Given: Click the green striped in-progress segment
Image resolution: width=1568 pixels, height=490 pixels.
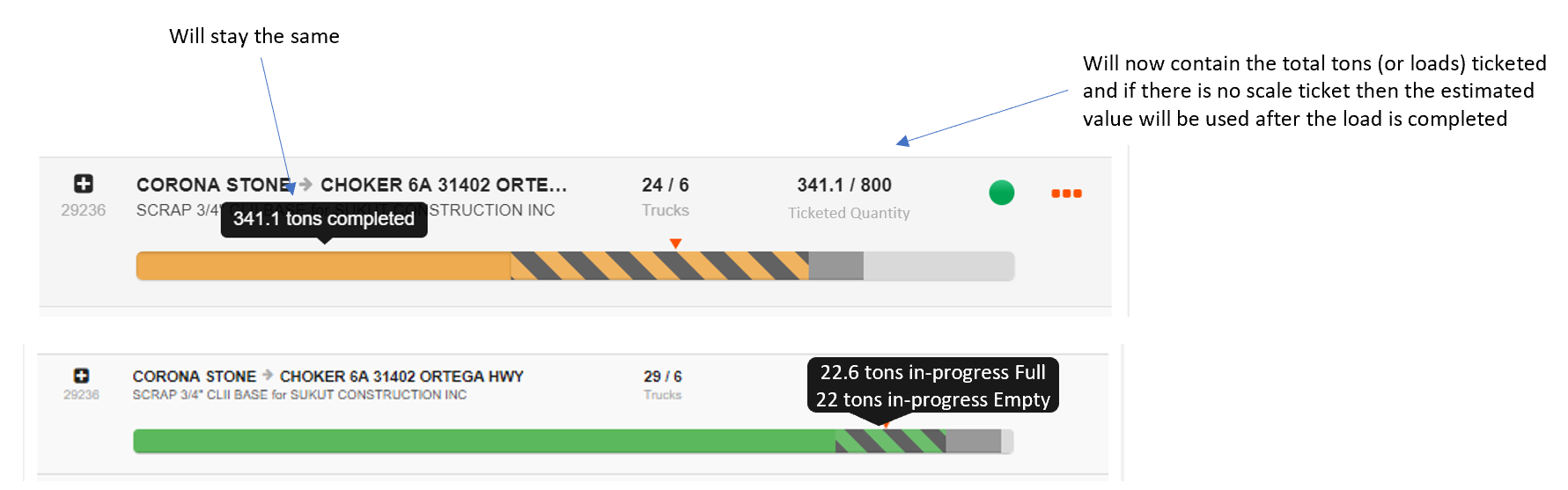Looking at the screenshot, I should coord(890,441).
